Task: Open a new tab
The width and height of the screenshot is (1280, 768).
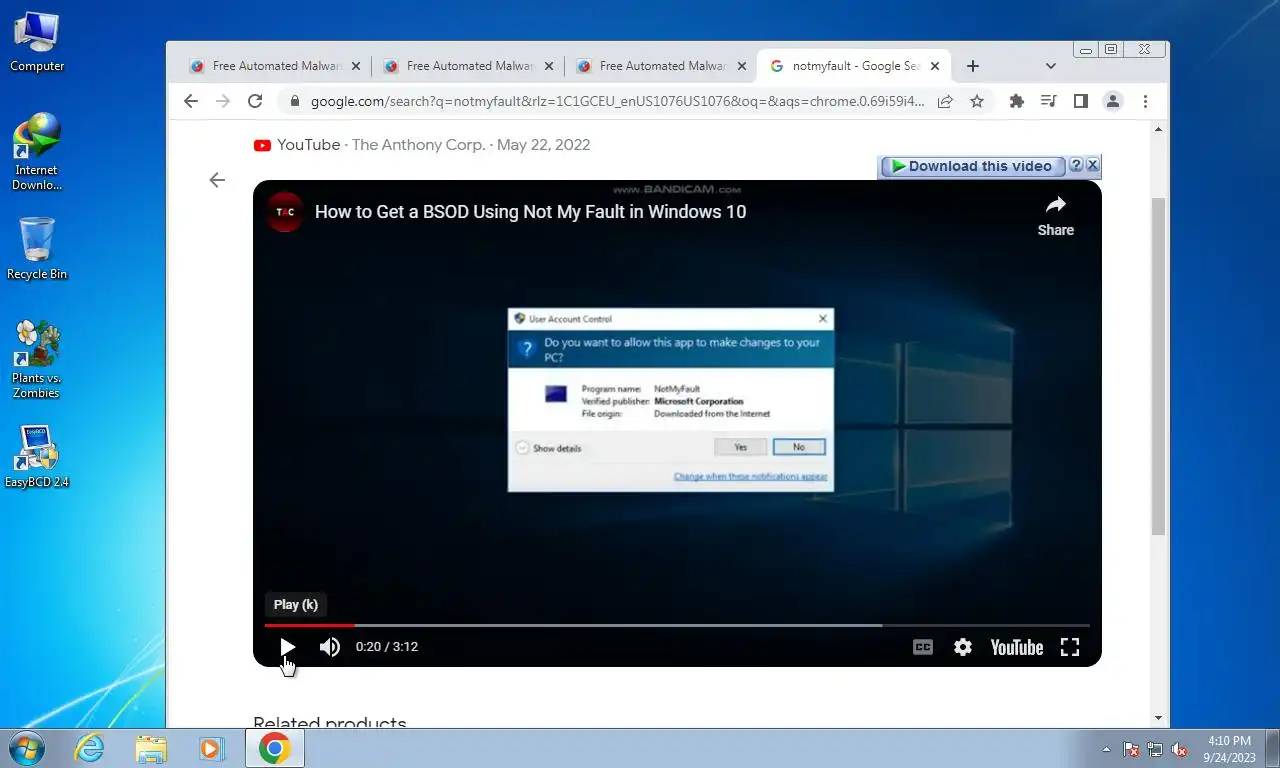Action: click(x=972, y=66)
